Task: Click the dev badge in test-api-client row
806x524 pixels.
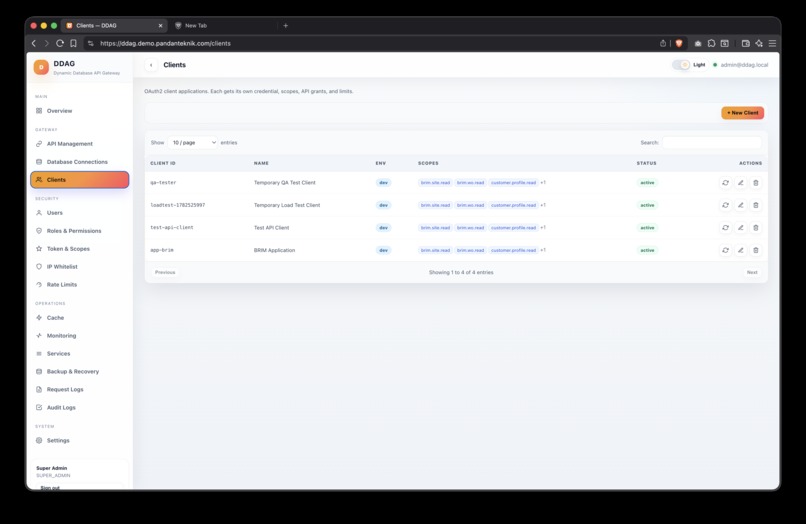Action: pos(383,227)
